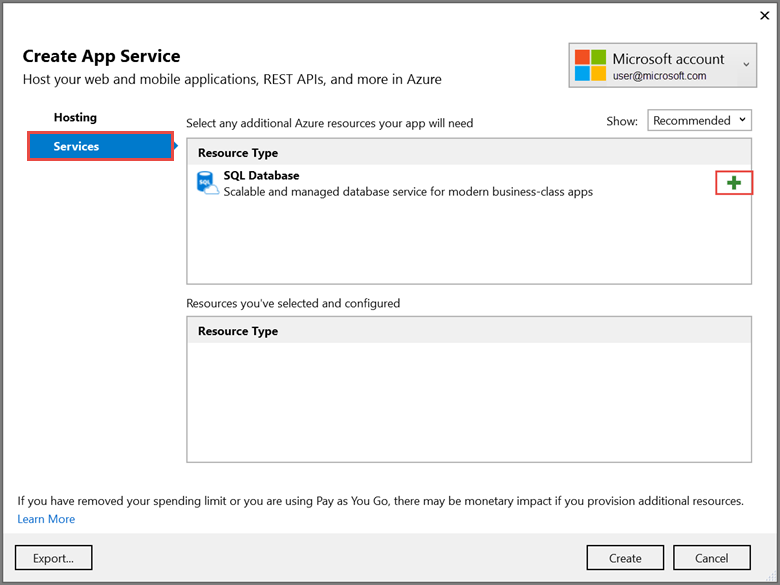Click the upper Resource Type column header
Screen dimensions: 780x585
click(x=238, y=153)
